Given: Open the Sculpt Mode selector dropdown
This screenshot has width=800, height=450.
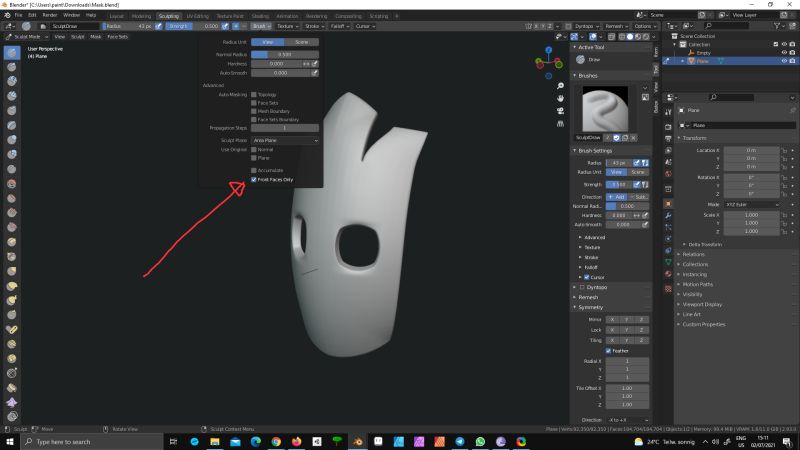Looking at the screenshot, I should click(27, 37).
